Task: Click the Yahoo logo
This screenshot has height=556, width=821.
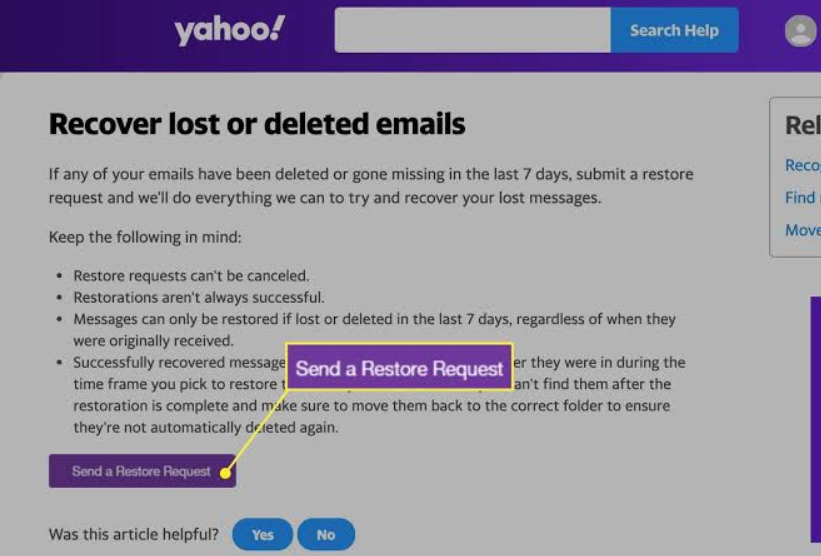Action: (230, 30)
